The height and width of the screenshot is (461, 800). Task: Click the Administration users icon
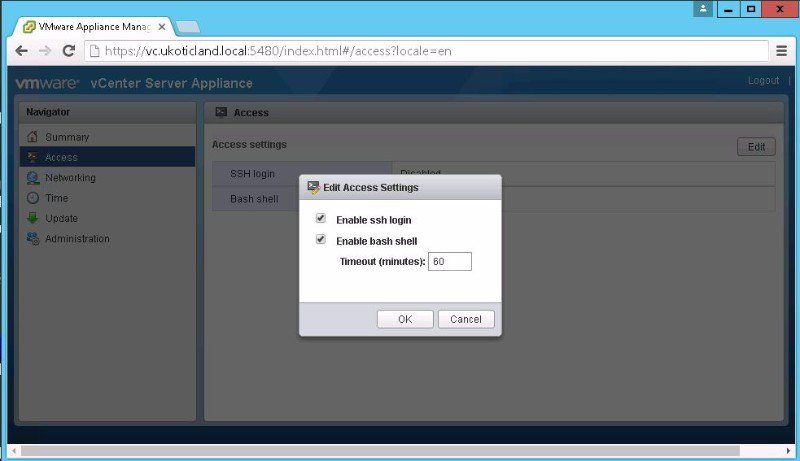(x=33, y=239)
